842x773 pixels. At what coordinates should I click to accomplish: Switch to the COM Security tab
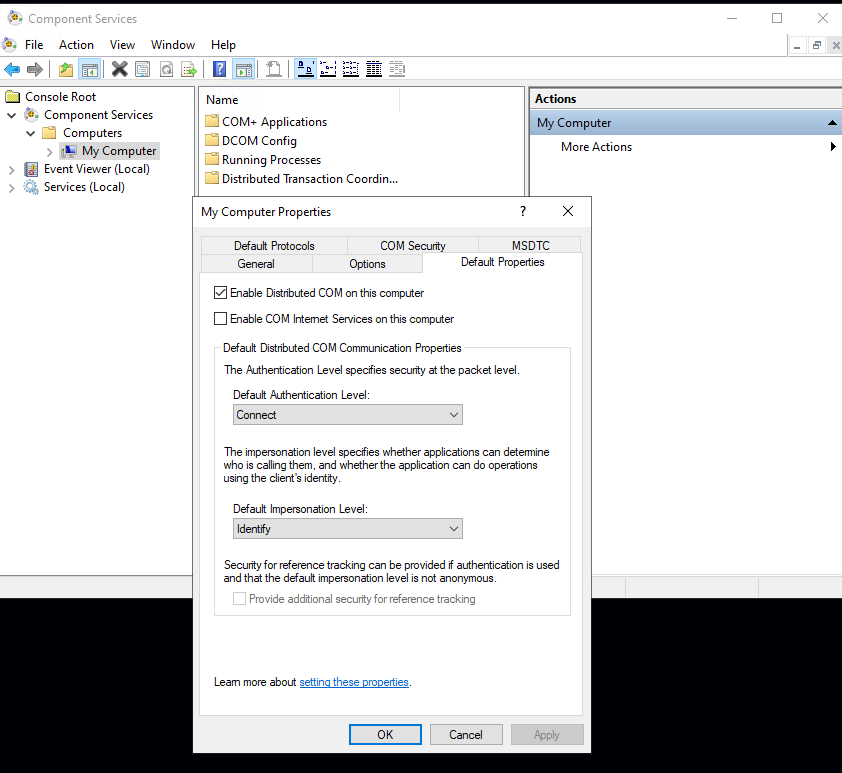coord(412,245)
